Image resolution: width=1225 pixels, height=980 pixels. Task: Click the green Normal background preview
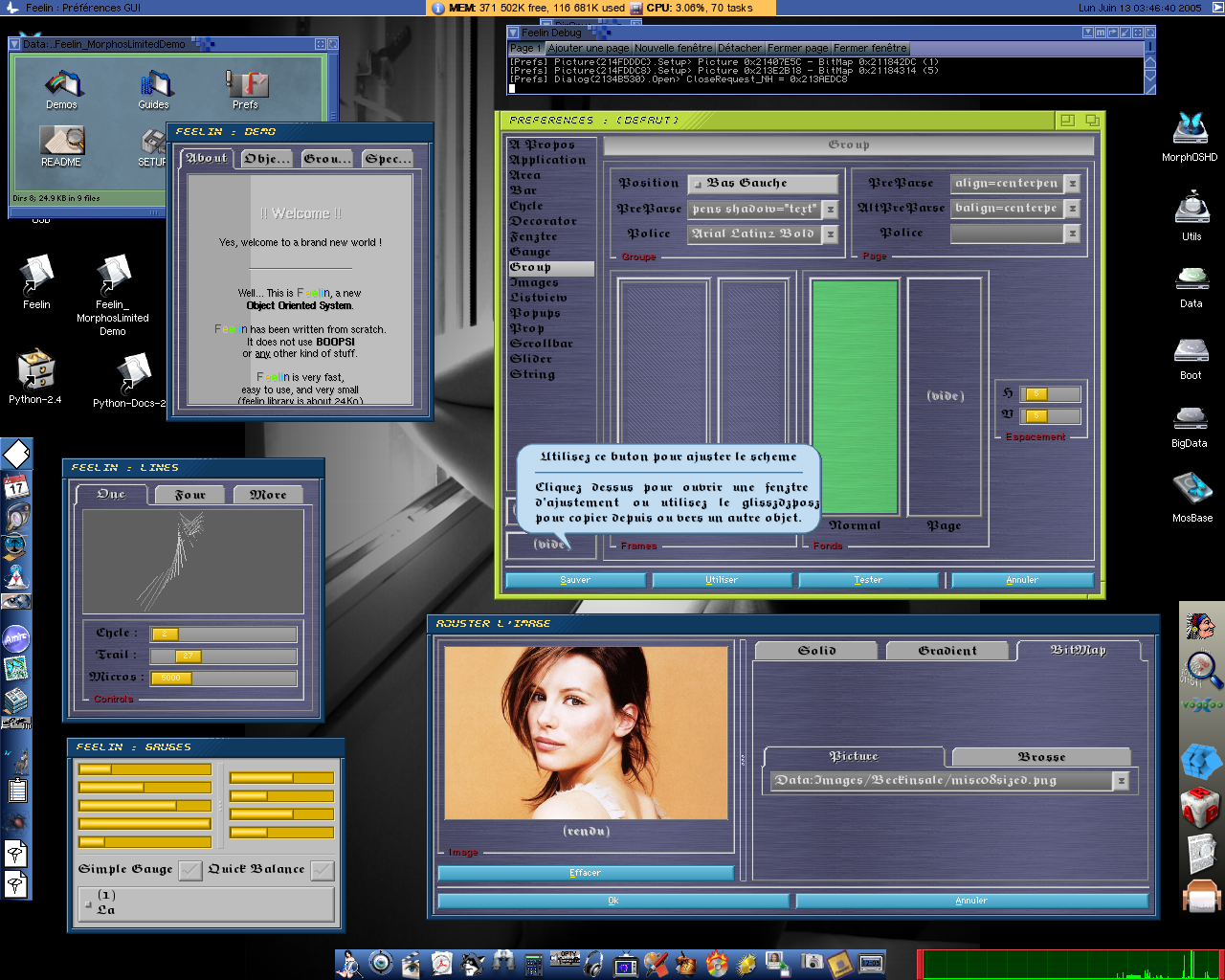[x=855, y=396]
